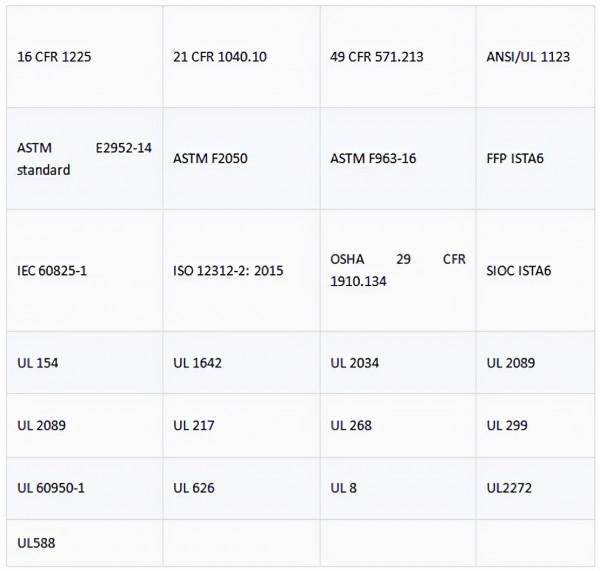Click the 16 CFR 1225 cell
This screenshot has height=571, width=600.
[53, 57]
